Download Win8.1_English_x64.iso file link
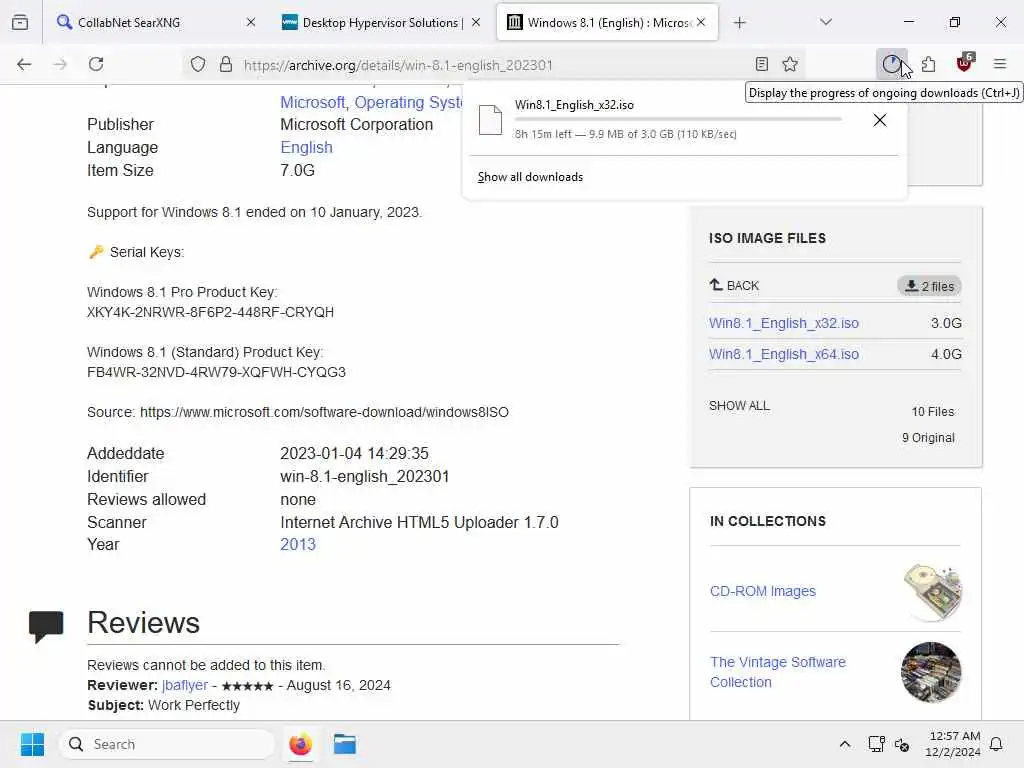Image resolution: width=1024 pixels, height=768 pixels. pyautogui.click(x=784, y=354)
